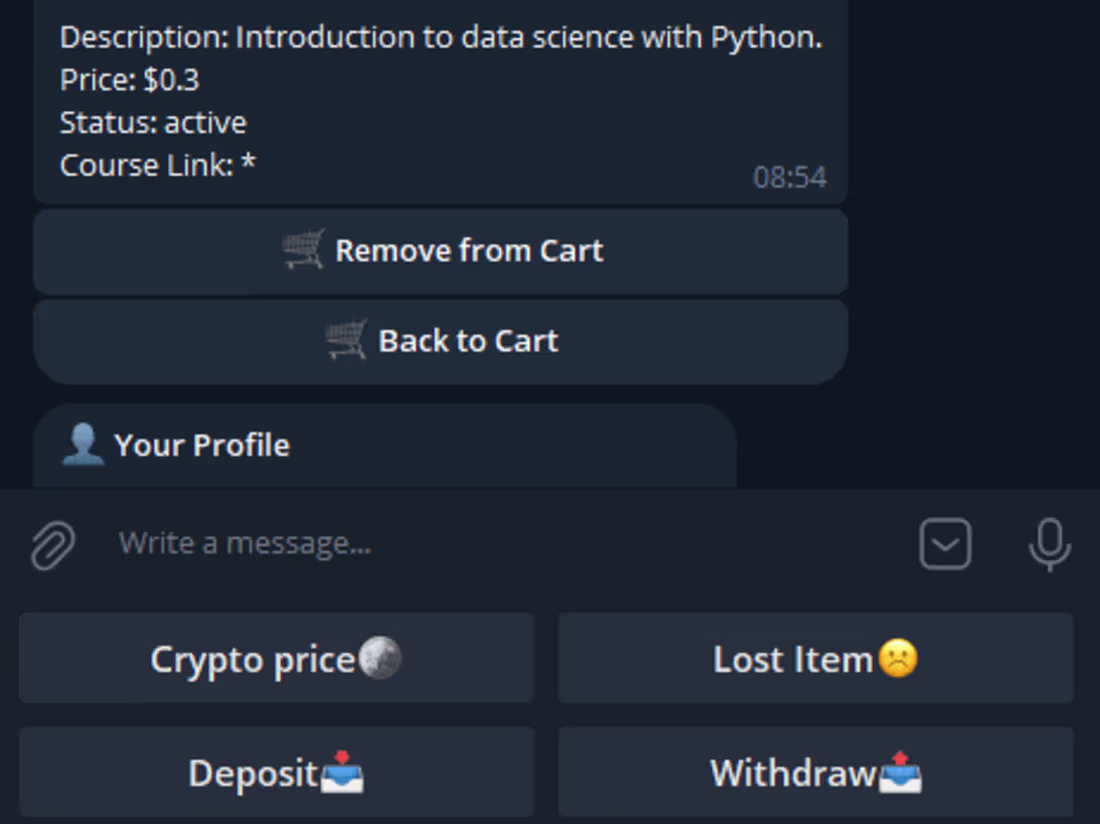
Task: Click the cart icon beside Back to Cart
Action: [347, 340]
